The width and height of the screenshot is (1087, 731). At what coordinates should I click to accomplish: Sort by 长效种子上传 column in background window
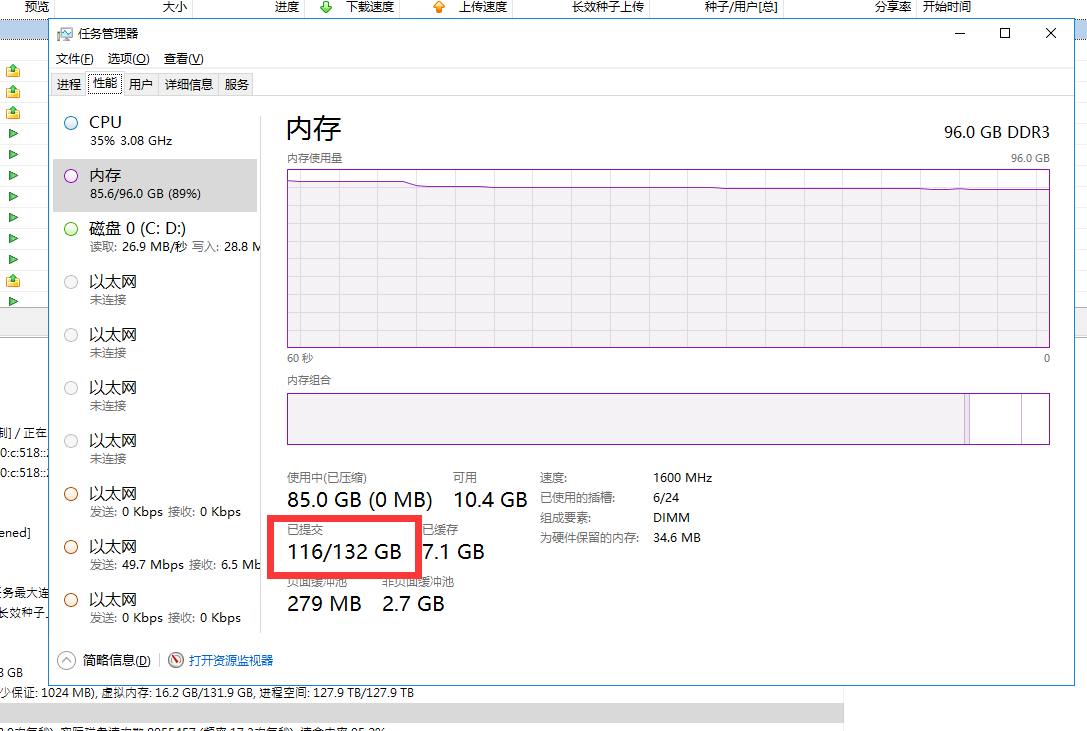point(608,7)
